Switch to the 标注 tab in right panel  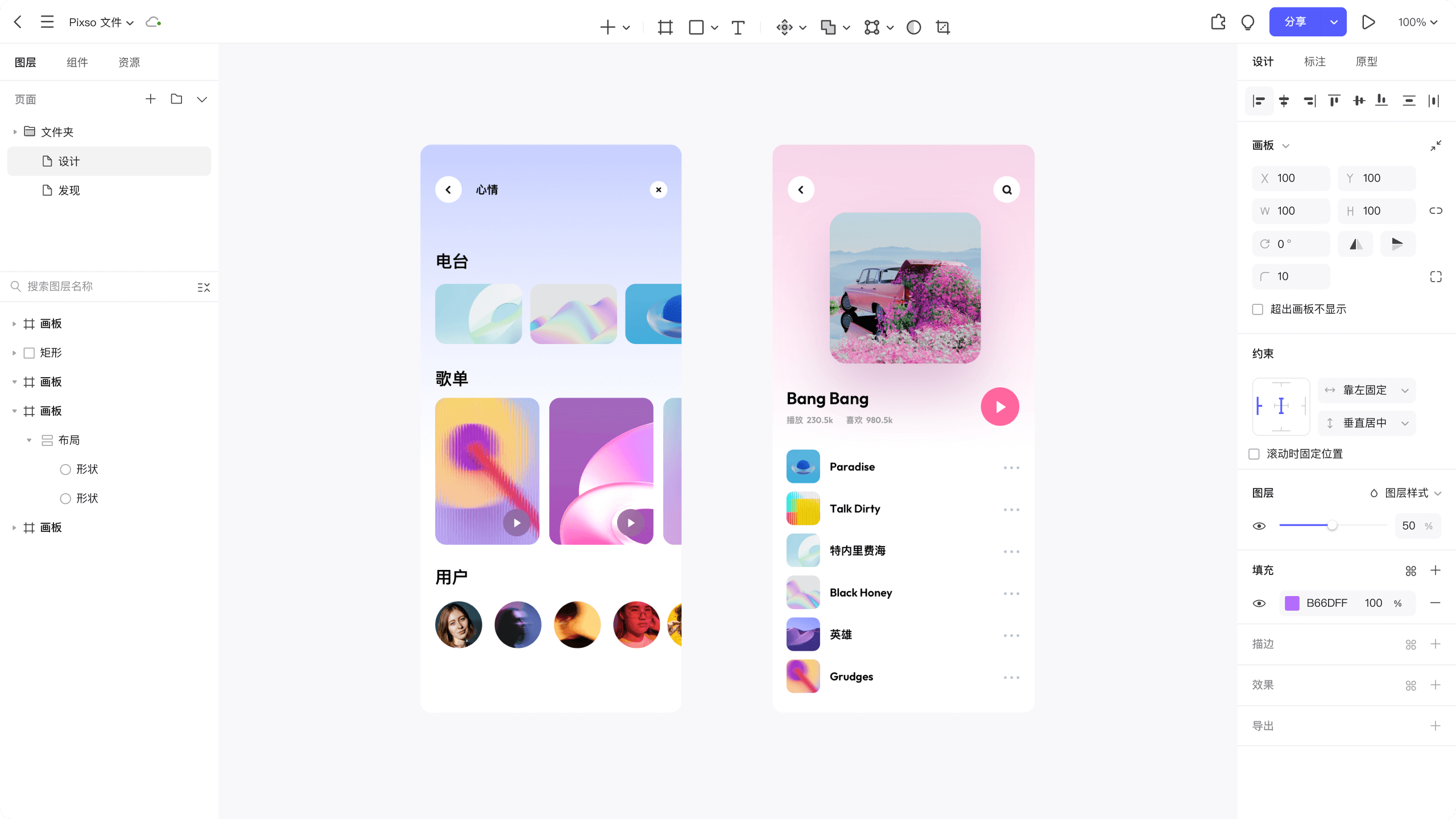pyautogui.click(x=1315, y=62)
